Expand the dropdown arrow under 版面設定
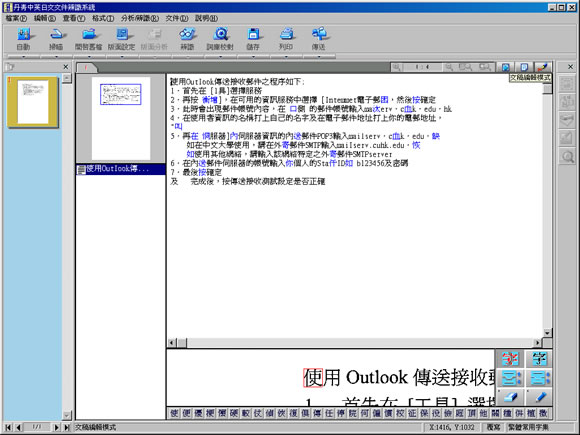Screen dimensions: 580x435 [x=122, y=57]
